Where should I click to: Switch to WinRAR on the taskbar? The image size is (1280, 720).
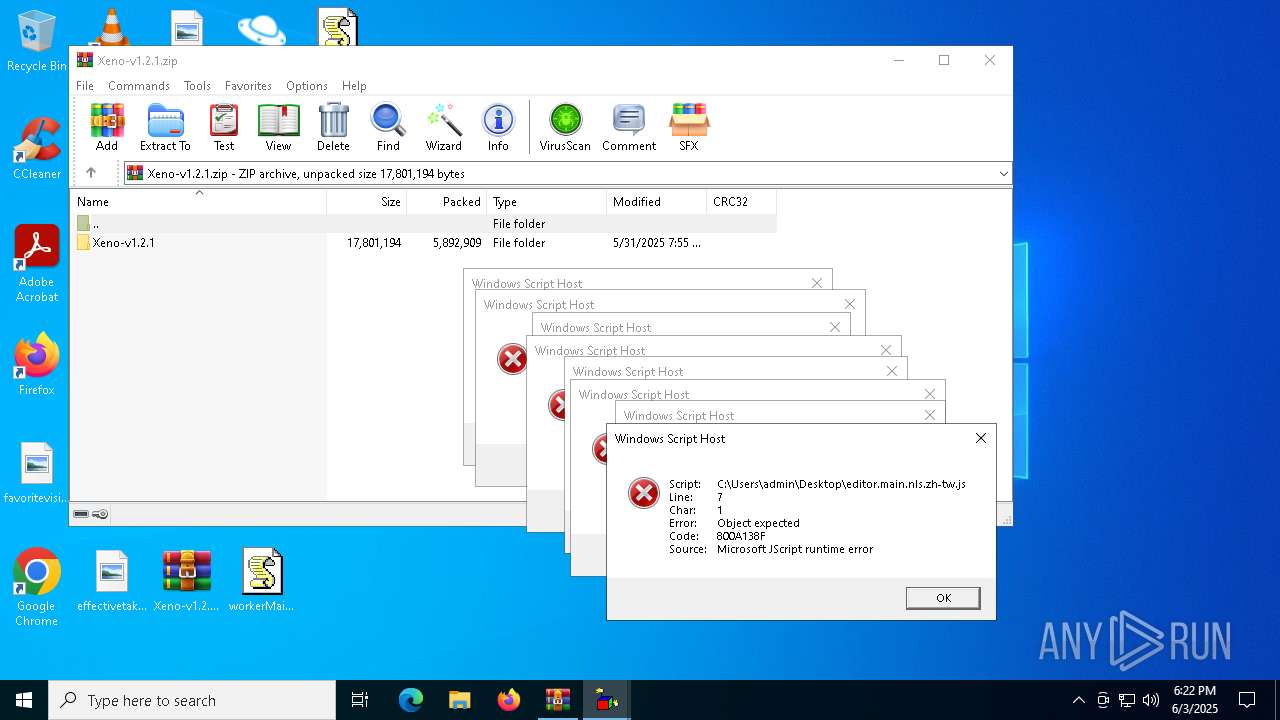(x=557, y=700)
